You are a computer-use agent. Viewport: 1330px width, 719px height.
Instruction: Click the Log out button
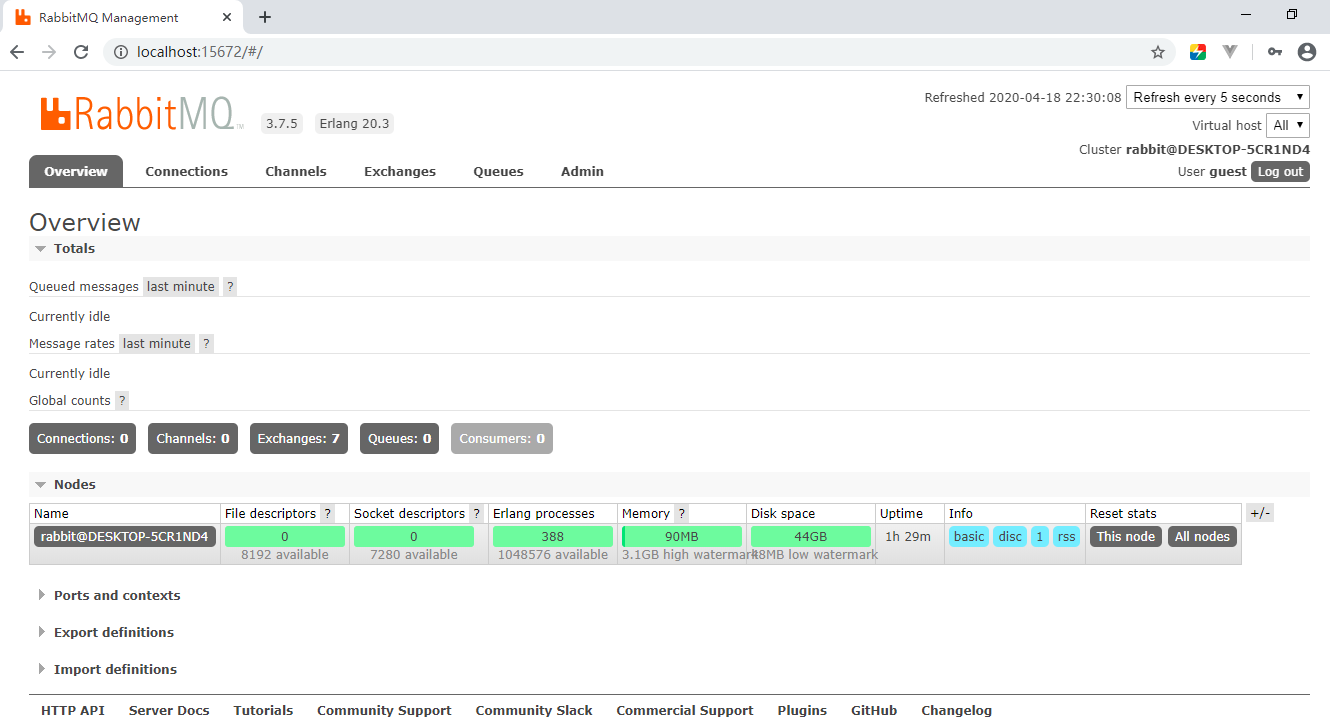coord(1280,172)
